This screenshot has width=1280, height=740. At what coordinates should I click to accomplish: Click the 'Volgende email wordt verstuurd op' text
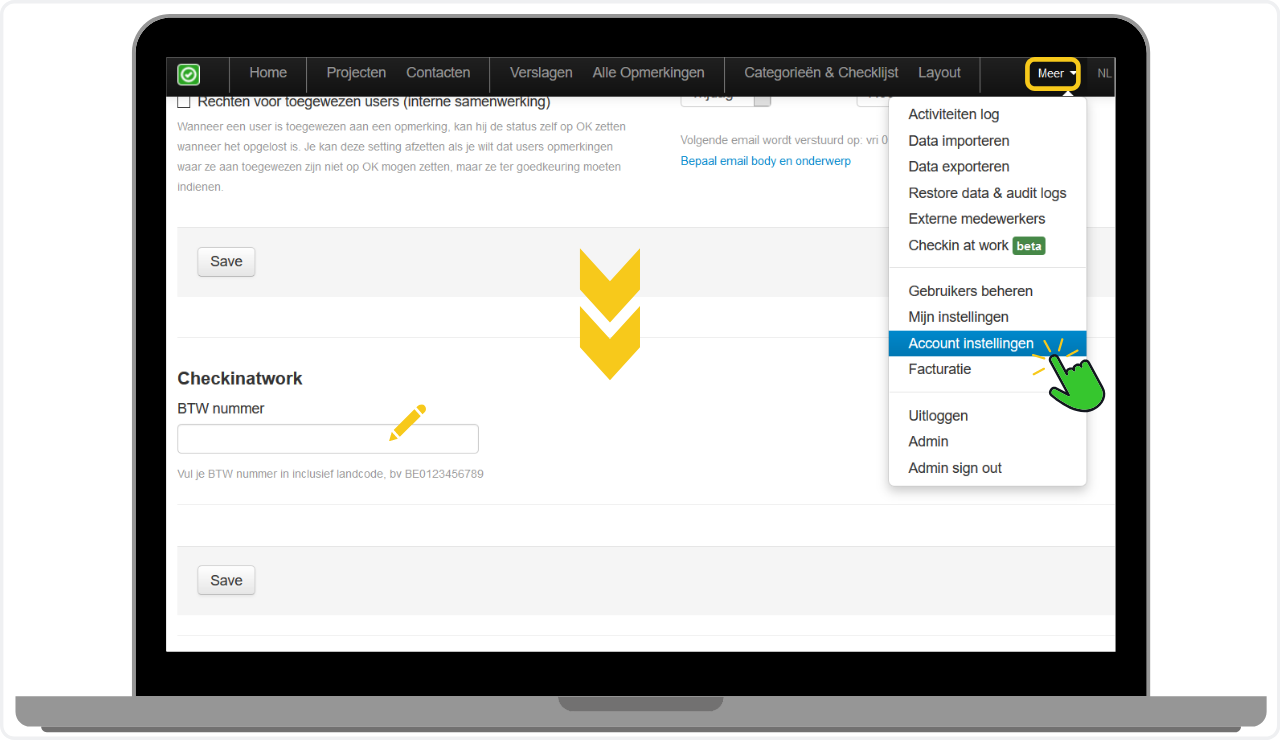tap(785, 140)
